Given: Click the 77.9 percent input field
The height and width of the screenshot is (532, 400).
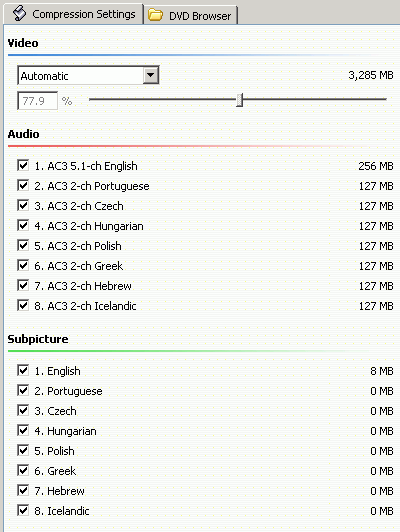Looking at the screenshot, I should tap(38, 101).
